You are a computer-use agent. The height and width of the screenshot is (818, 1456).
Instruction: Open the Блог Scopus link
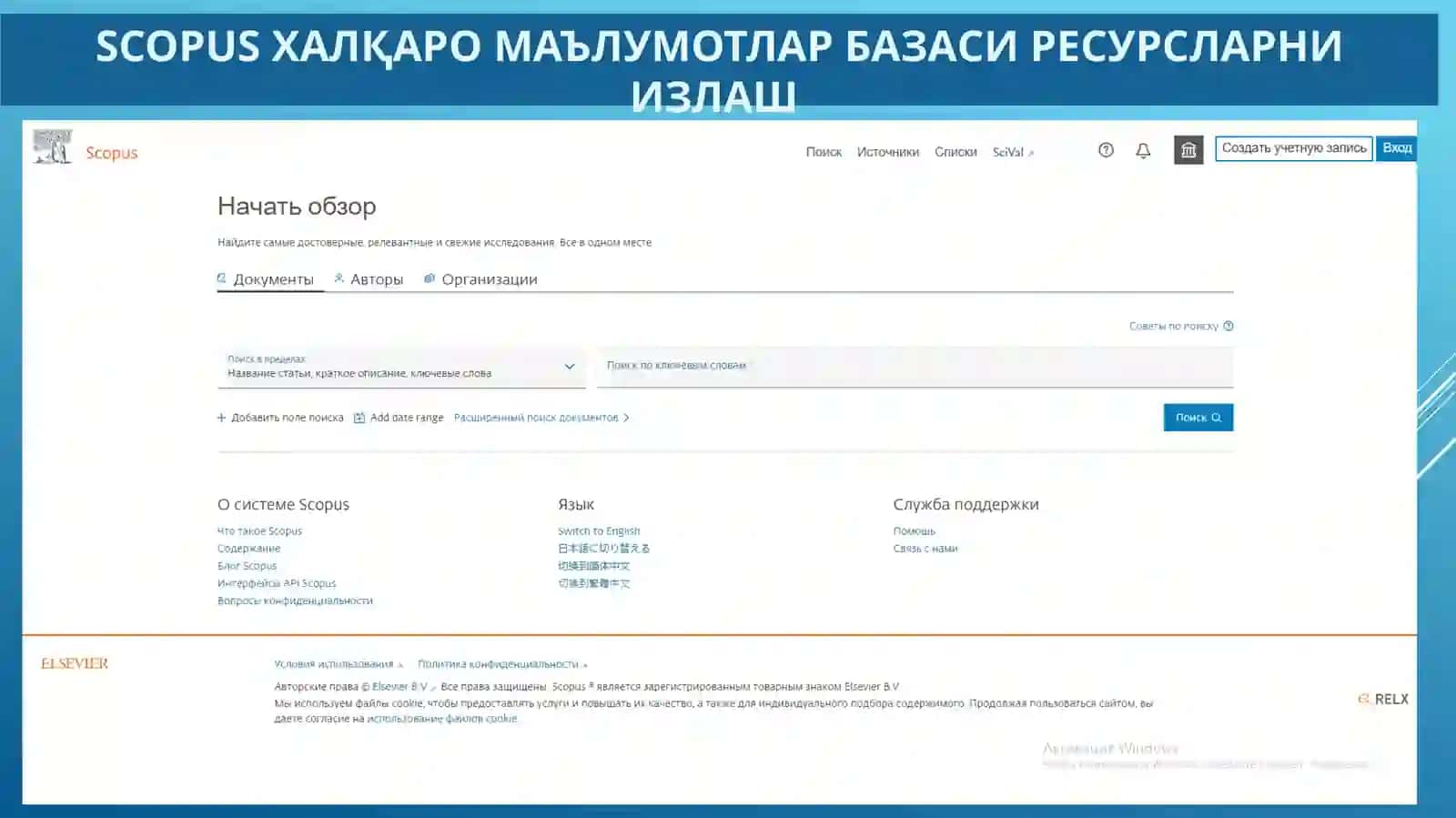[x=247, y=566]
